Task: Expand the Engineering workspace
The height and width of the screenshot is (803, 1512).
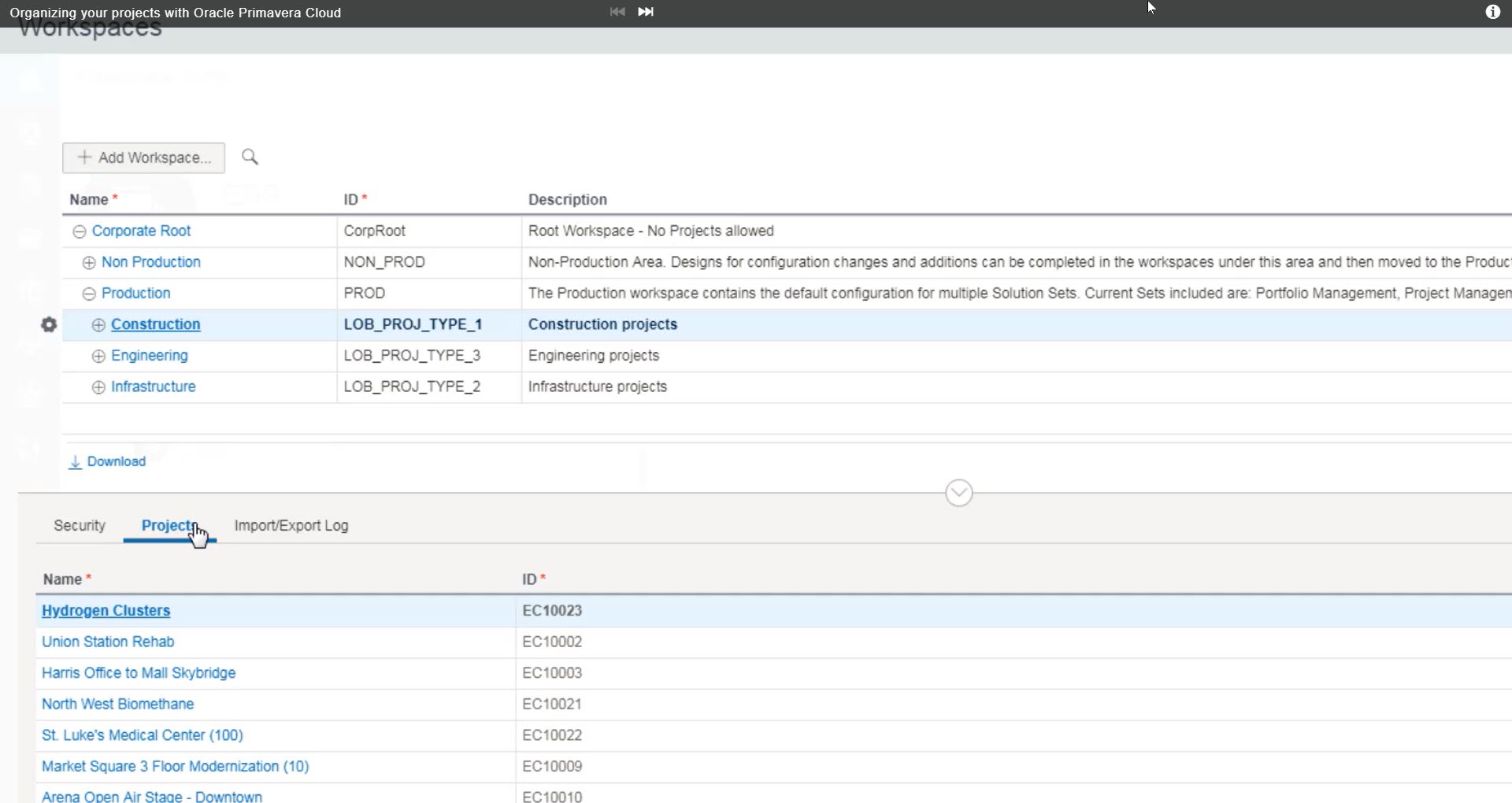Action: 98,356
